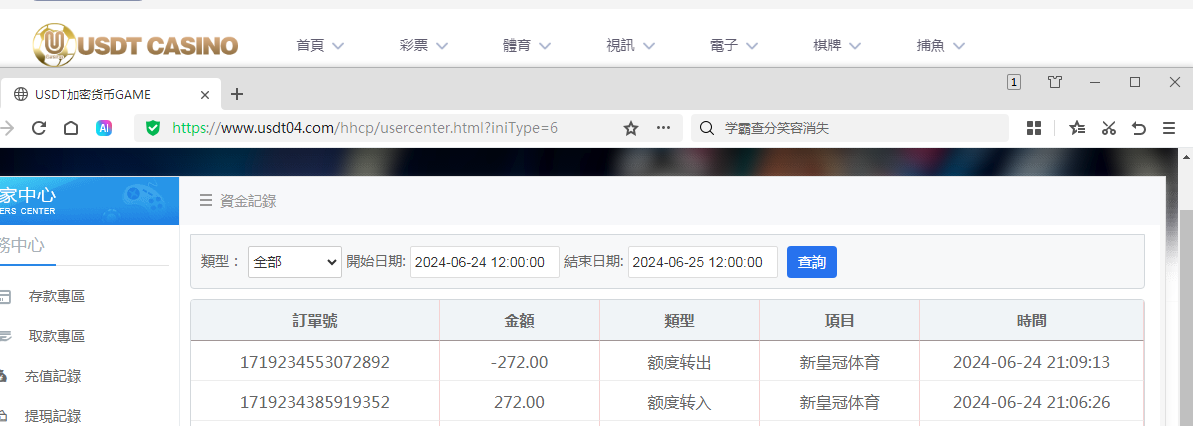Click the 存款專區 card icon
The width and height of the screenshot is (1193, 426).
5,297
